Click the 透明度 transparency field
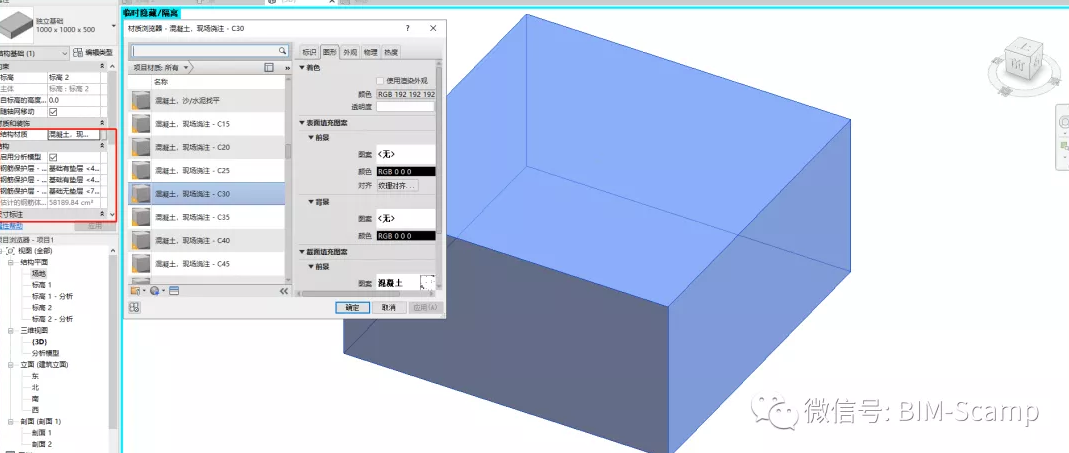 point(405,106)
